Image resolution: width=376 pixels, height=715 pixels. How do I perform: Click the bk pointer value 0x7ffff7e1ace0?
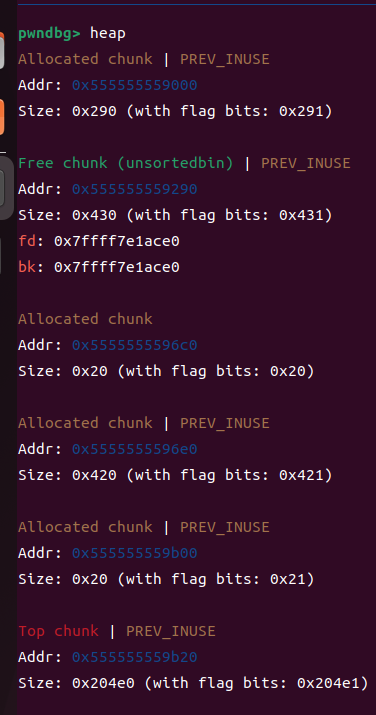coord(117,267)
